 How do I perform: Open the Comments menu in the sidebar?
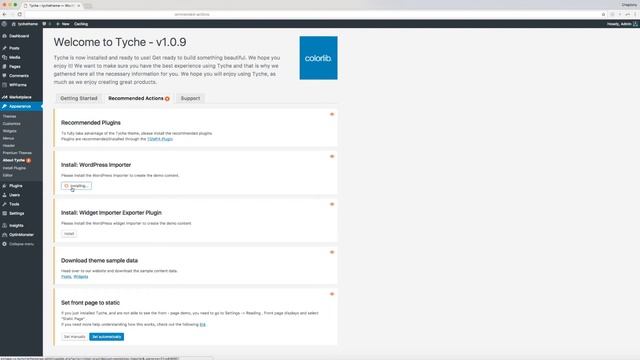pyautogui.click(x=18, y=76)
